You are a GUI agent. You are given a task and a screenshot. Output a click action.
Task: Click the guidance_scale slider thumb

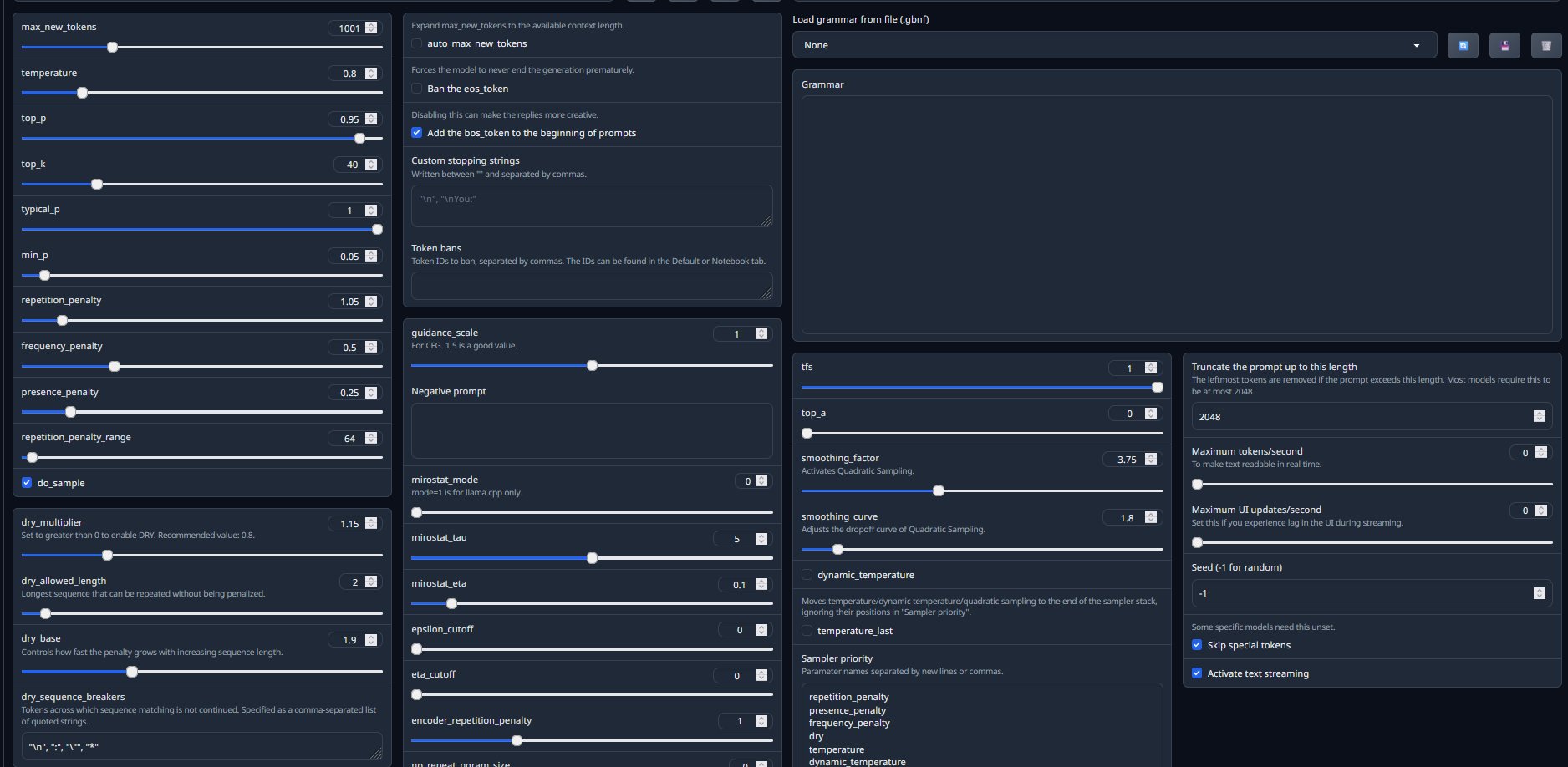pyautogui.click(x=592, y=366)
